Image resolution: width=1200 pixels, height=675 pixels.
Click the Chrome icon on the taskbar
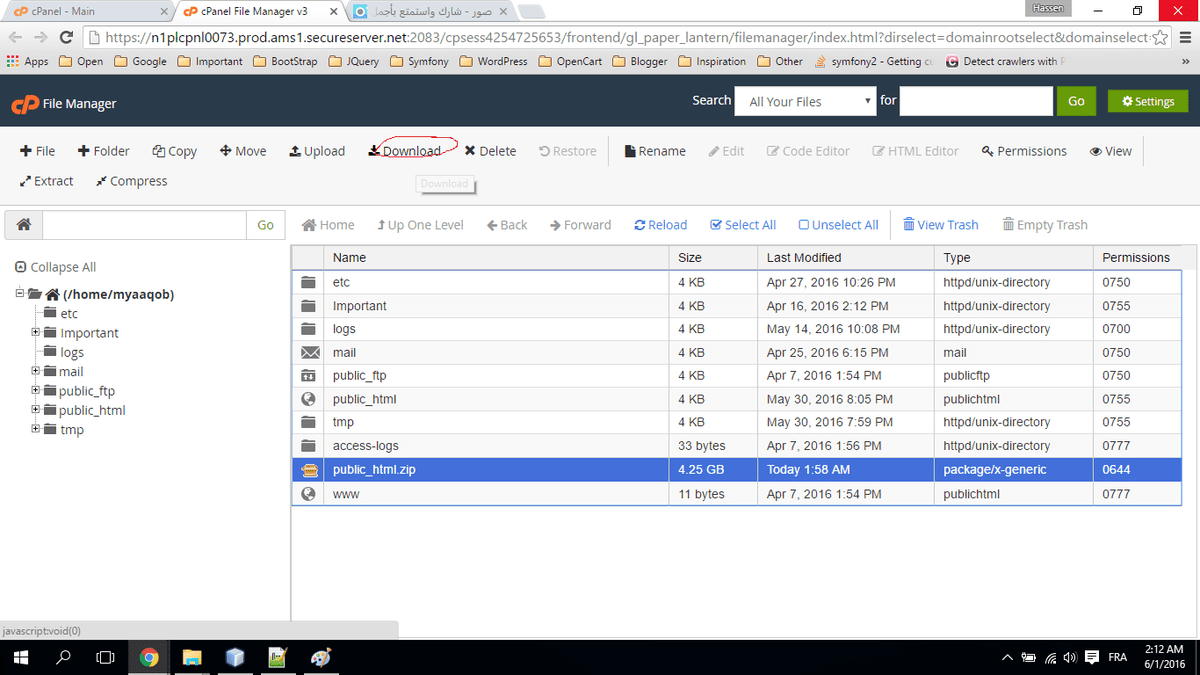(149, 657)
